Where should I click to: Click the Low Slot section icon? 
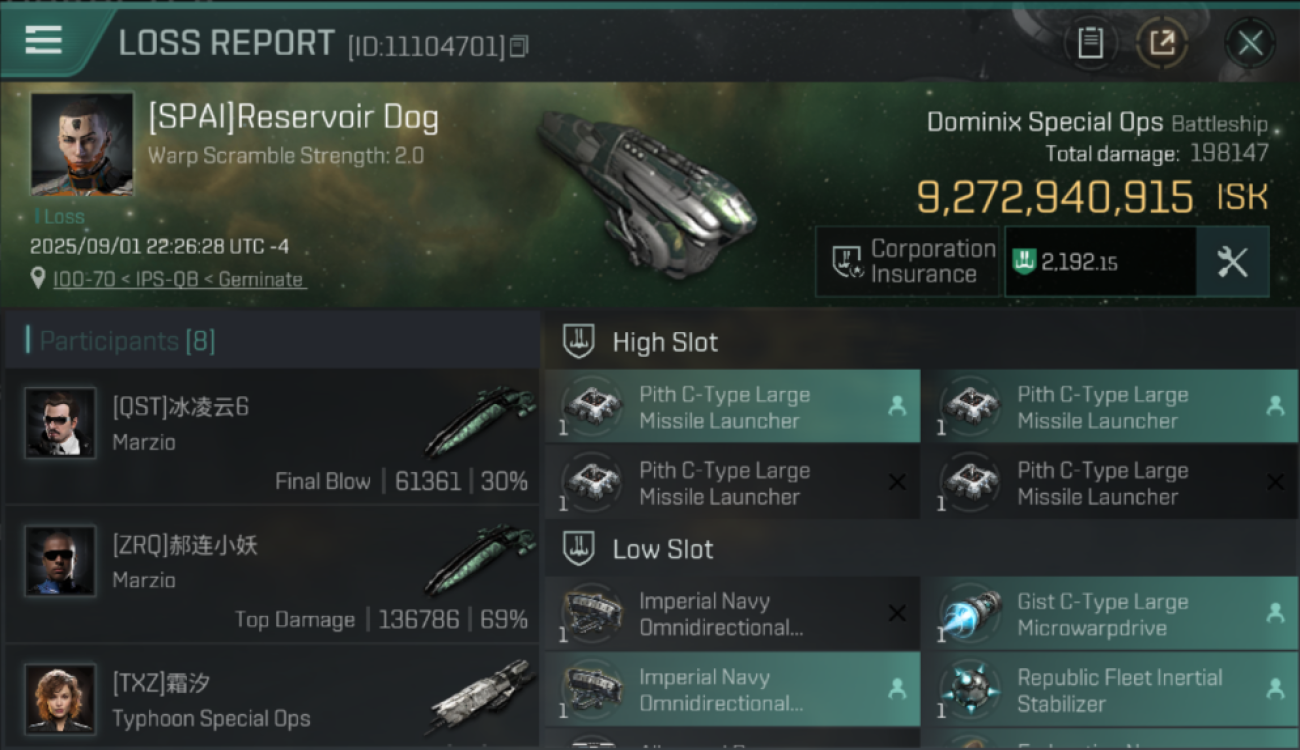click(x=579, y=549)
